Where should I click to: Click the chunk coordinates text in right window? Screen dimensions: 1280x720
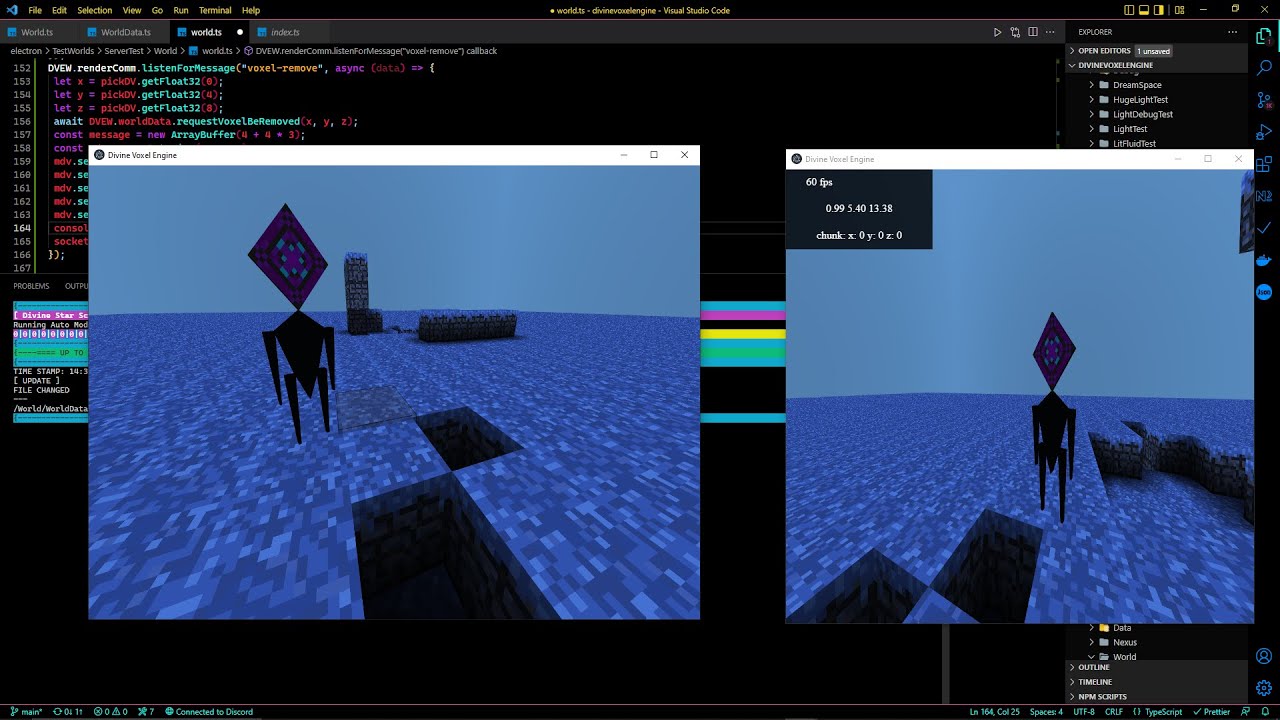(x=859, y=236)
